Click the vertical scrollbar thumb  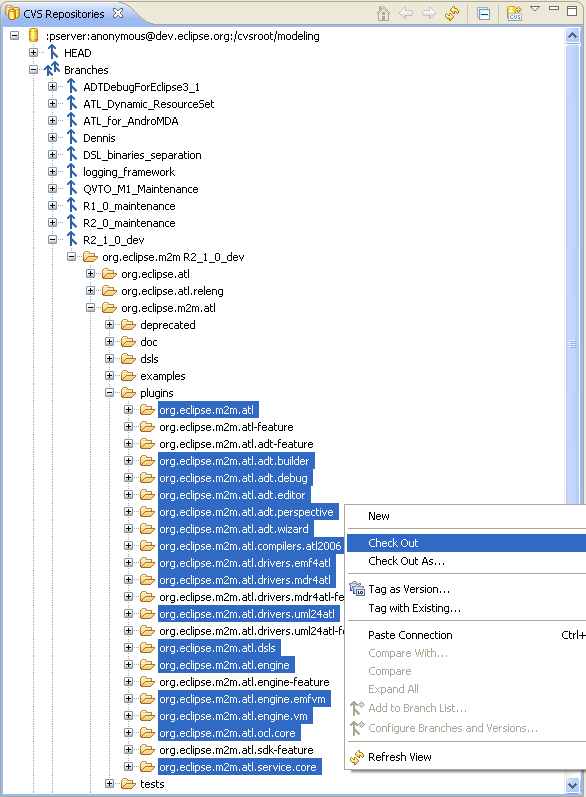click(572, 344)
